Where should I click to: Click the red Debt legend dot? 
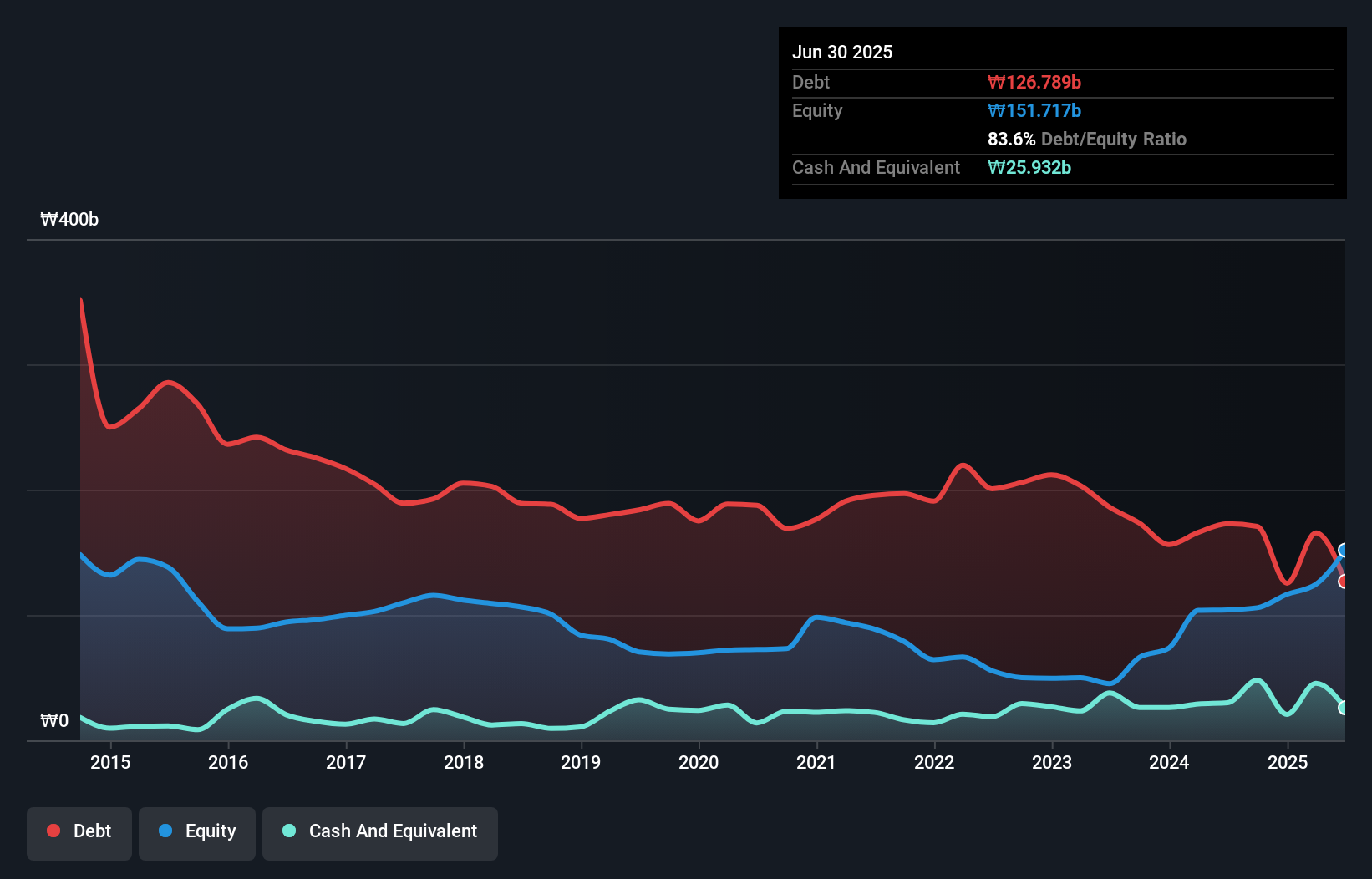(52, 831)
